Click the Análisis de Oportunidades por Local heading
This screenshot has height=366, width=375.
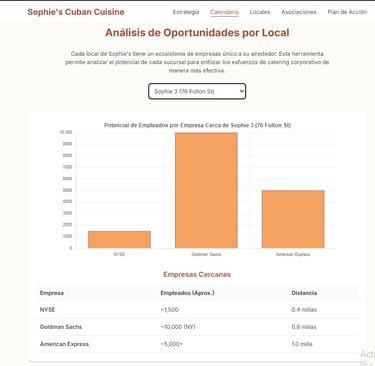click(197, 33)
